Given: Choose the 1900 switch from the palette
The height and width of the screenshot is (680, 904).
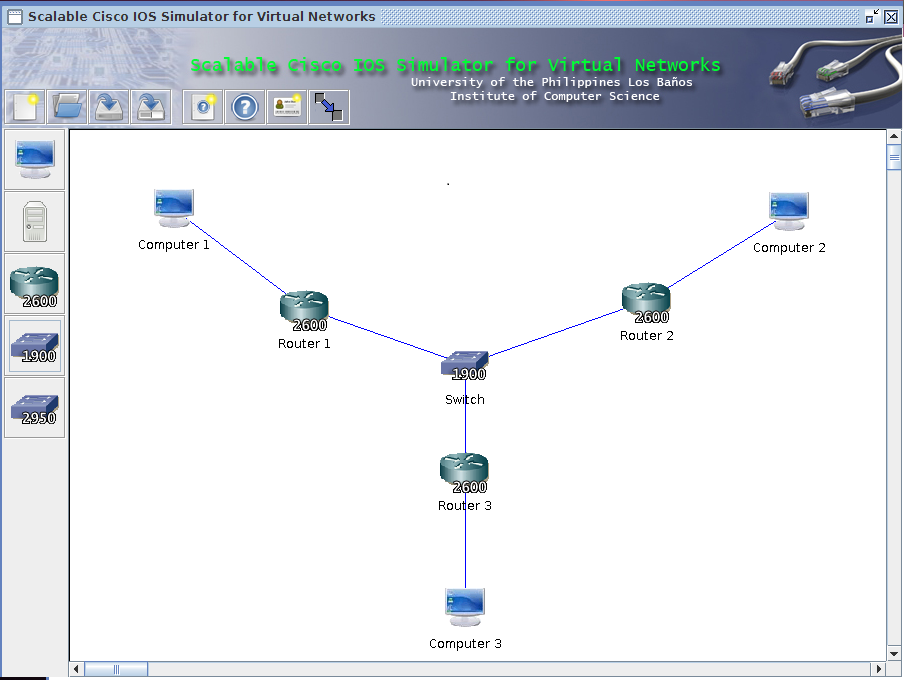Looking at the screenshot, I should pyautogui.click(x=34, y=345).
